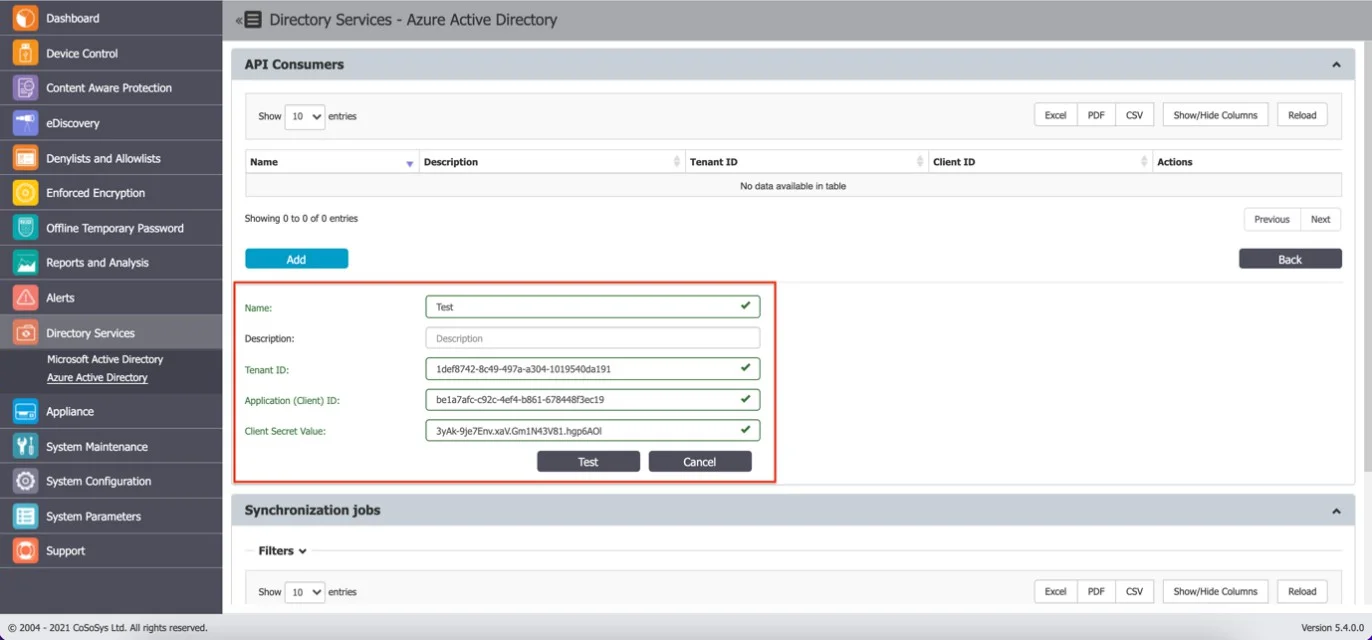Click the Back button
Viewport: 1372px width, 640px height.
coord(1290,259)
